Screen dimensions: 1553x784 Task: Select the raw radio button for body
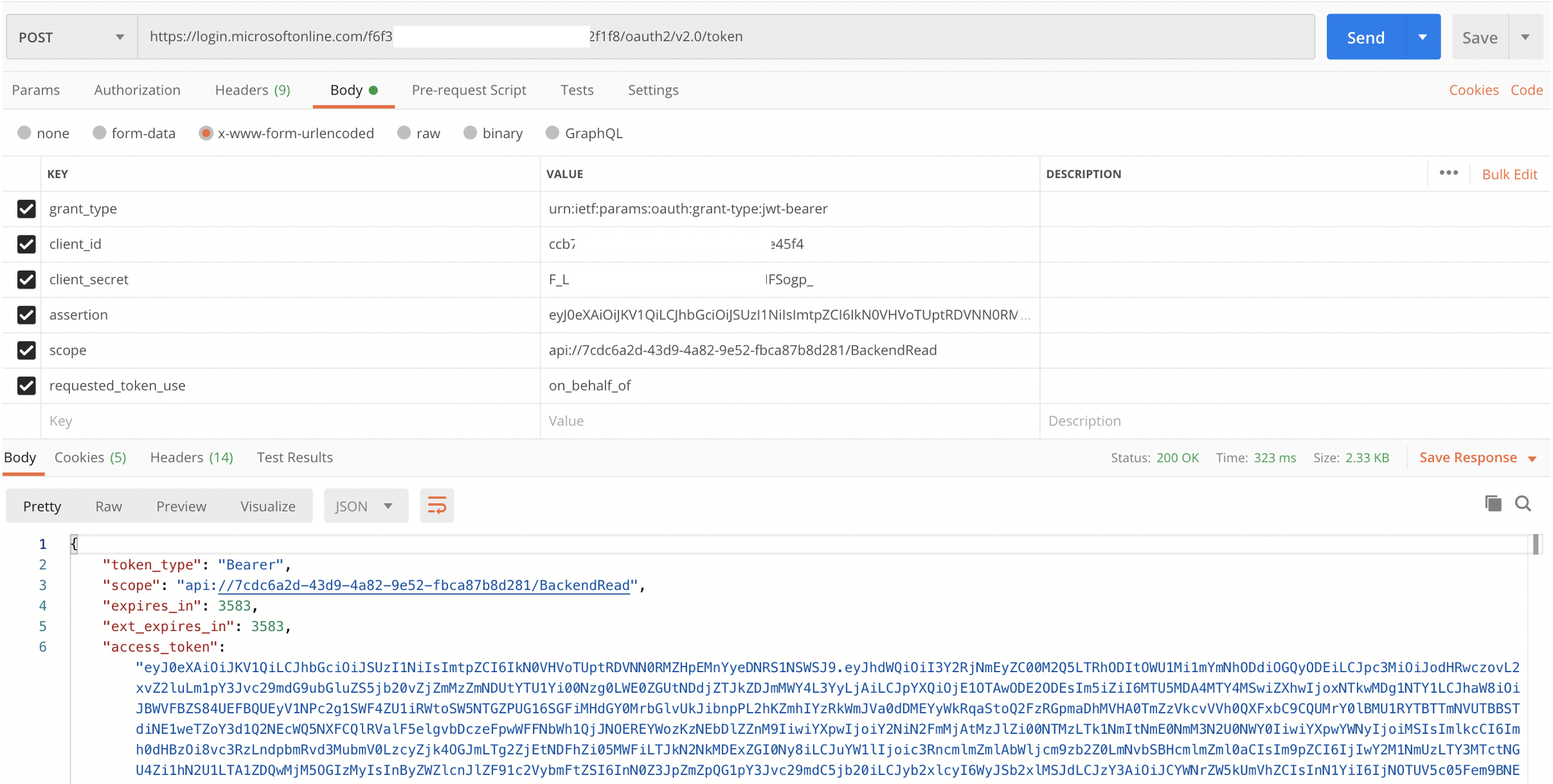405,134
